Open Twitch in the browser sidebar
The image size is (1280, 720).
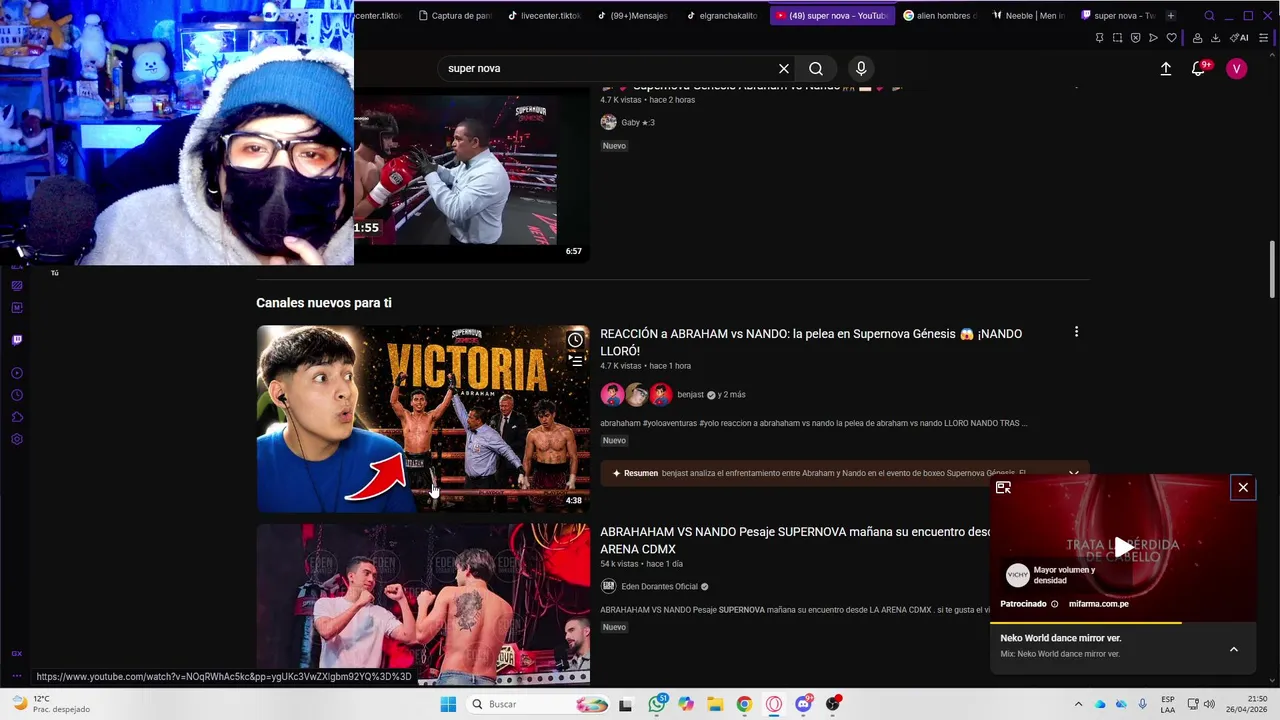click(17, 340)
